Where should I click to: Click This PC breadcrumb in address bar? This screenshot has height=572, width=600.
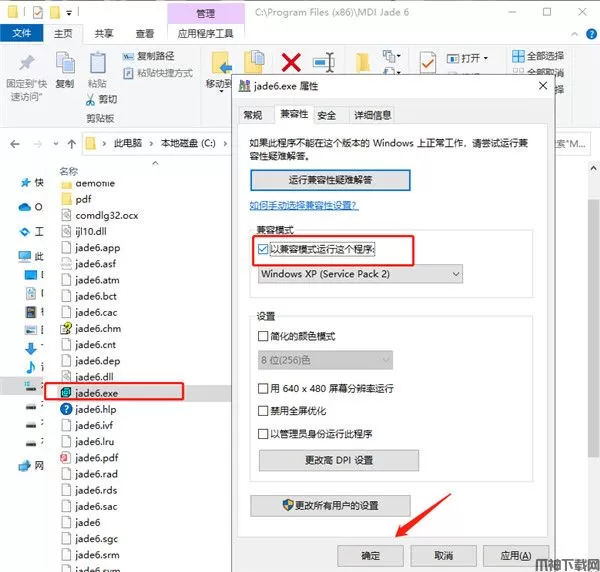pyautogui.click(x=128, y=143)
